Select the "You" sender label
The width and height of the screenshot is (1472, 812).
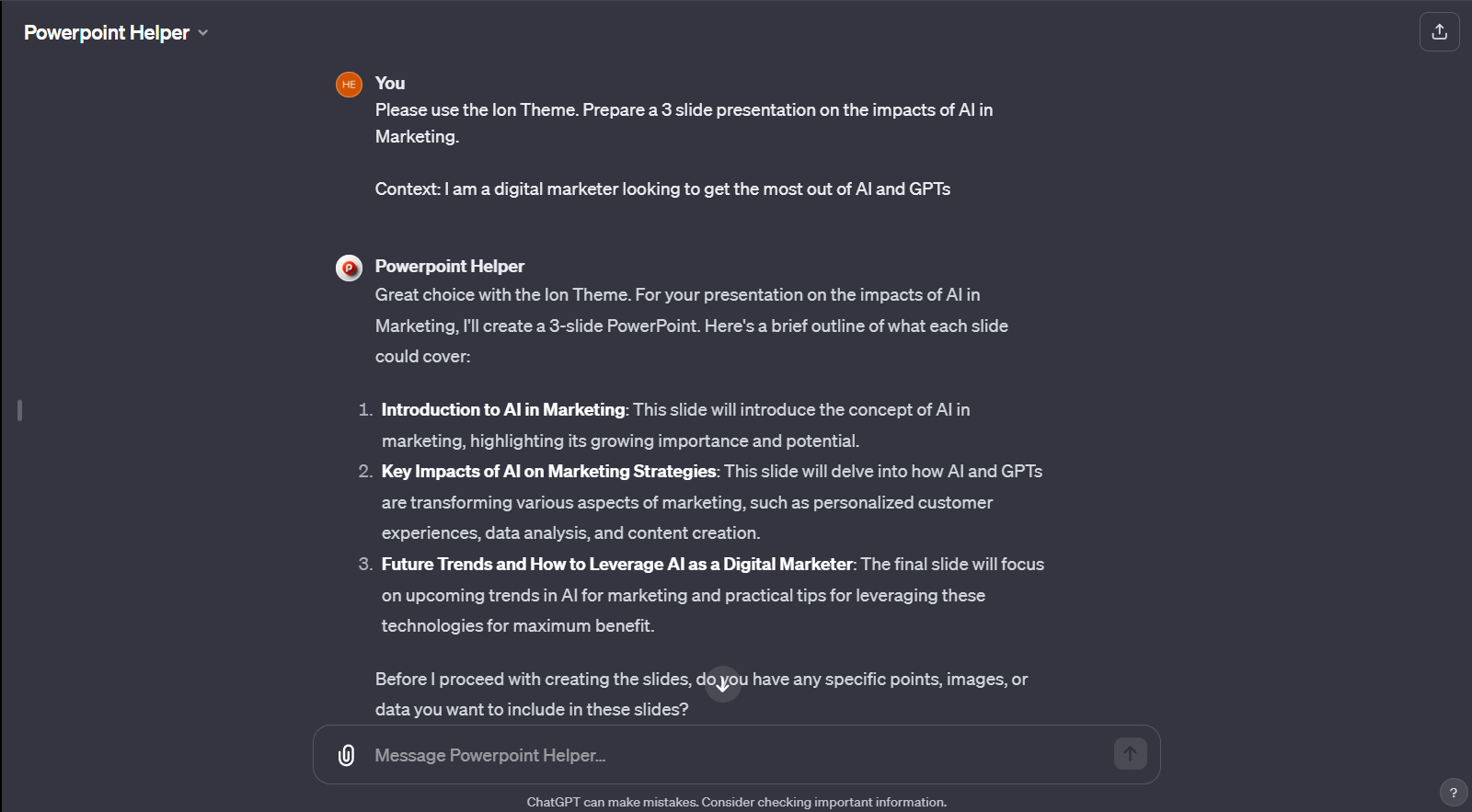point(389,83)
